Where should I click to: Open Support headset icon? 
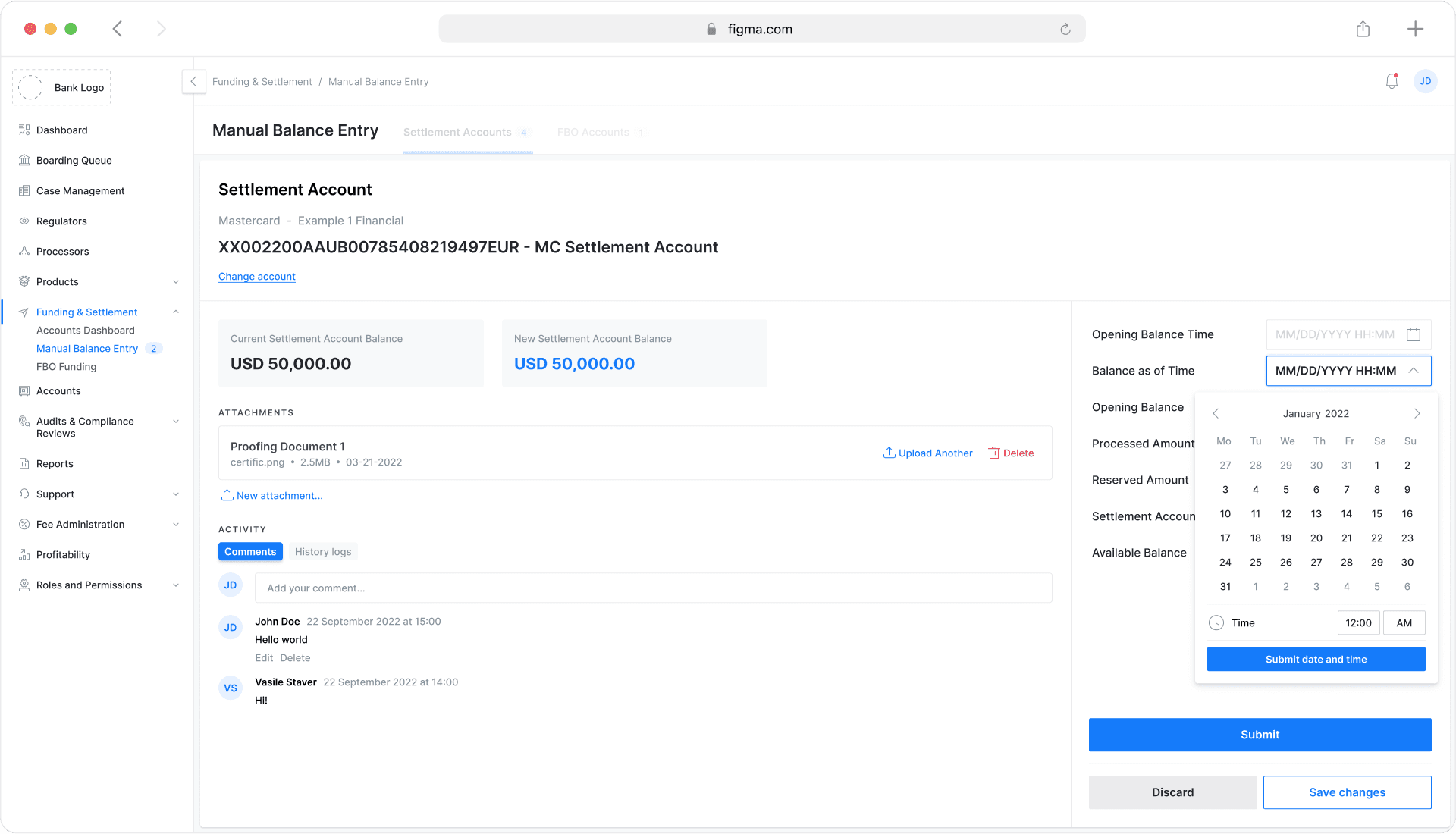tap(24, 494)
